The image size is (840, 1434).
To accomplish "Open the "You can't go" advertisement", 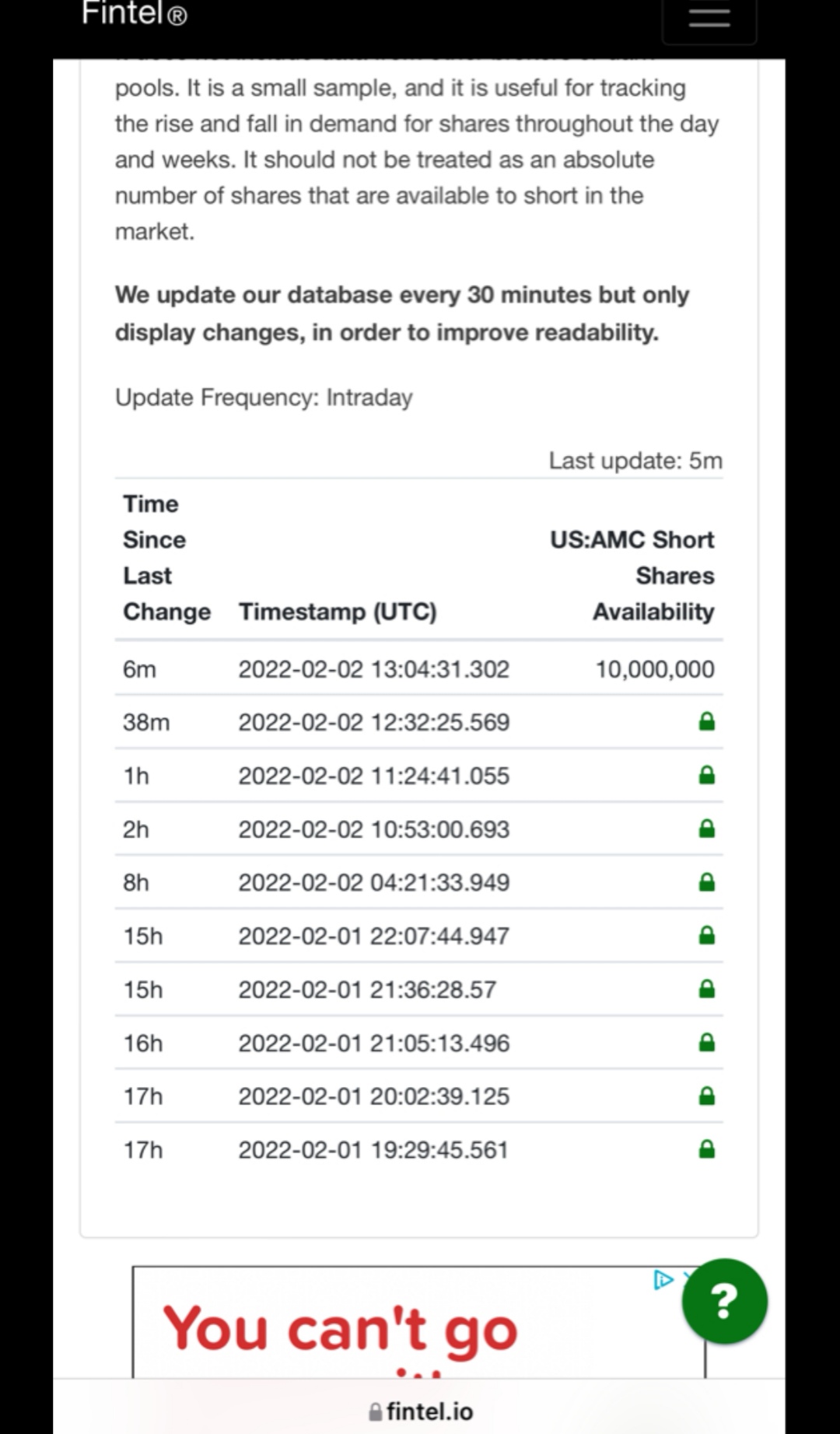I will point(341,1327).
